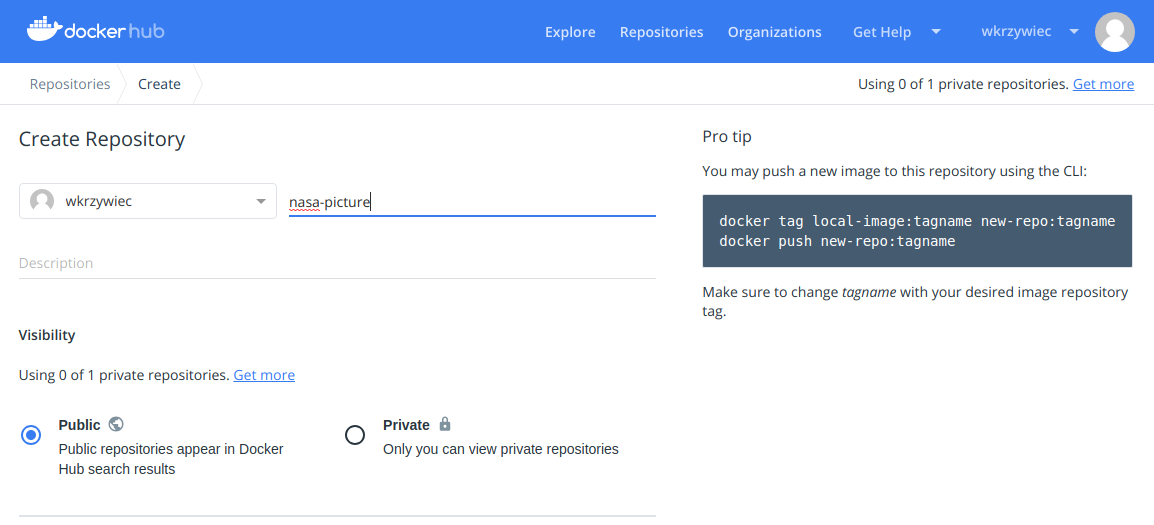
Task: Open Repositories in top navigation
Action: point(662,32)
